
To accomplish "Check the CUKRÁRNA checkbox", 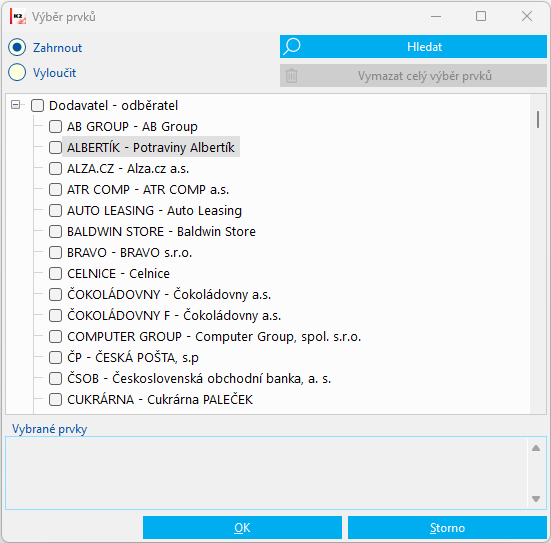I will pos(55,400).
